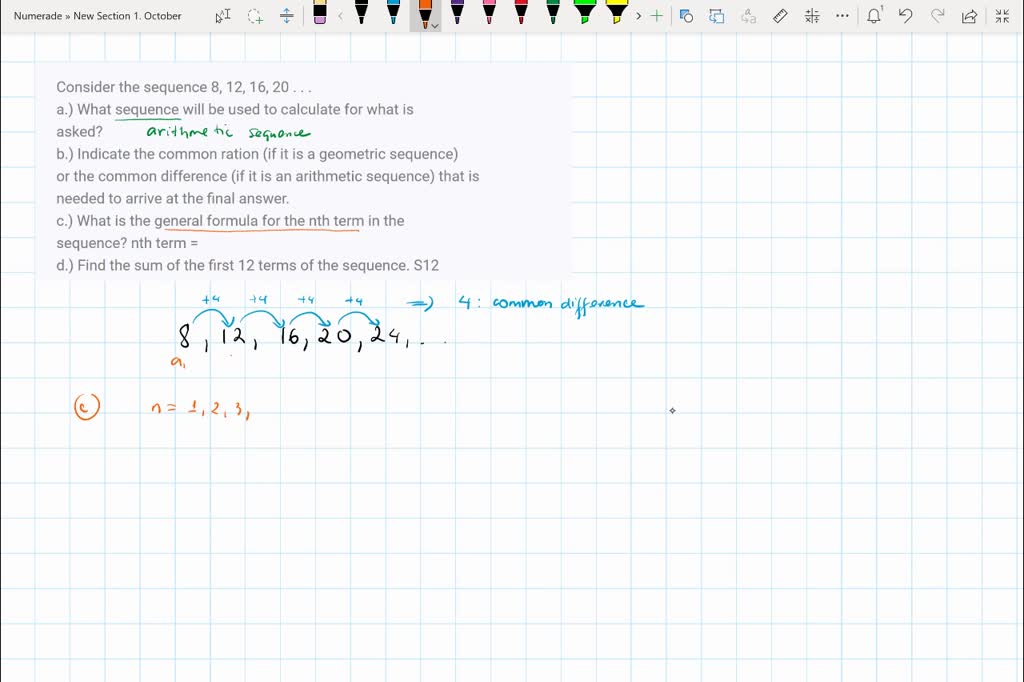
Task: Redo the undone action
Action: [x=937, y=15]
